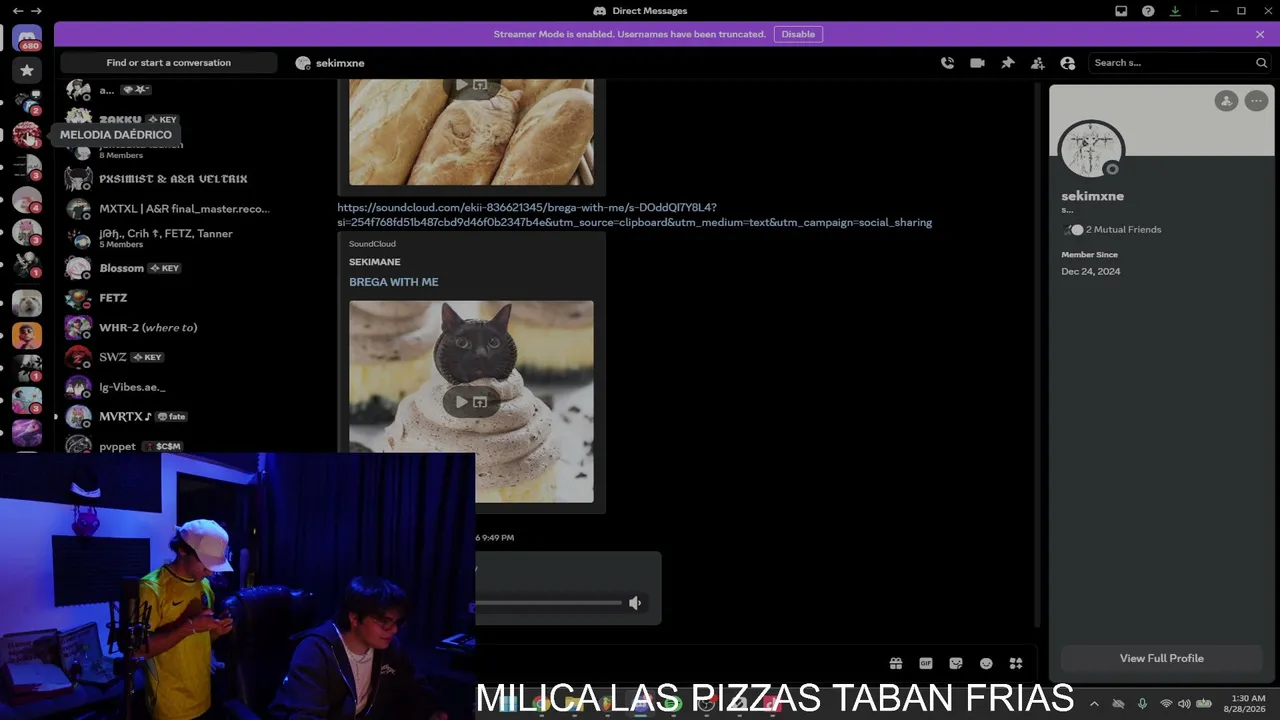This screenshot has height=720, width=1280.
Task: Start a voice call with sekimxne
Action: 947,63
